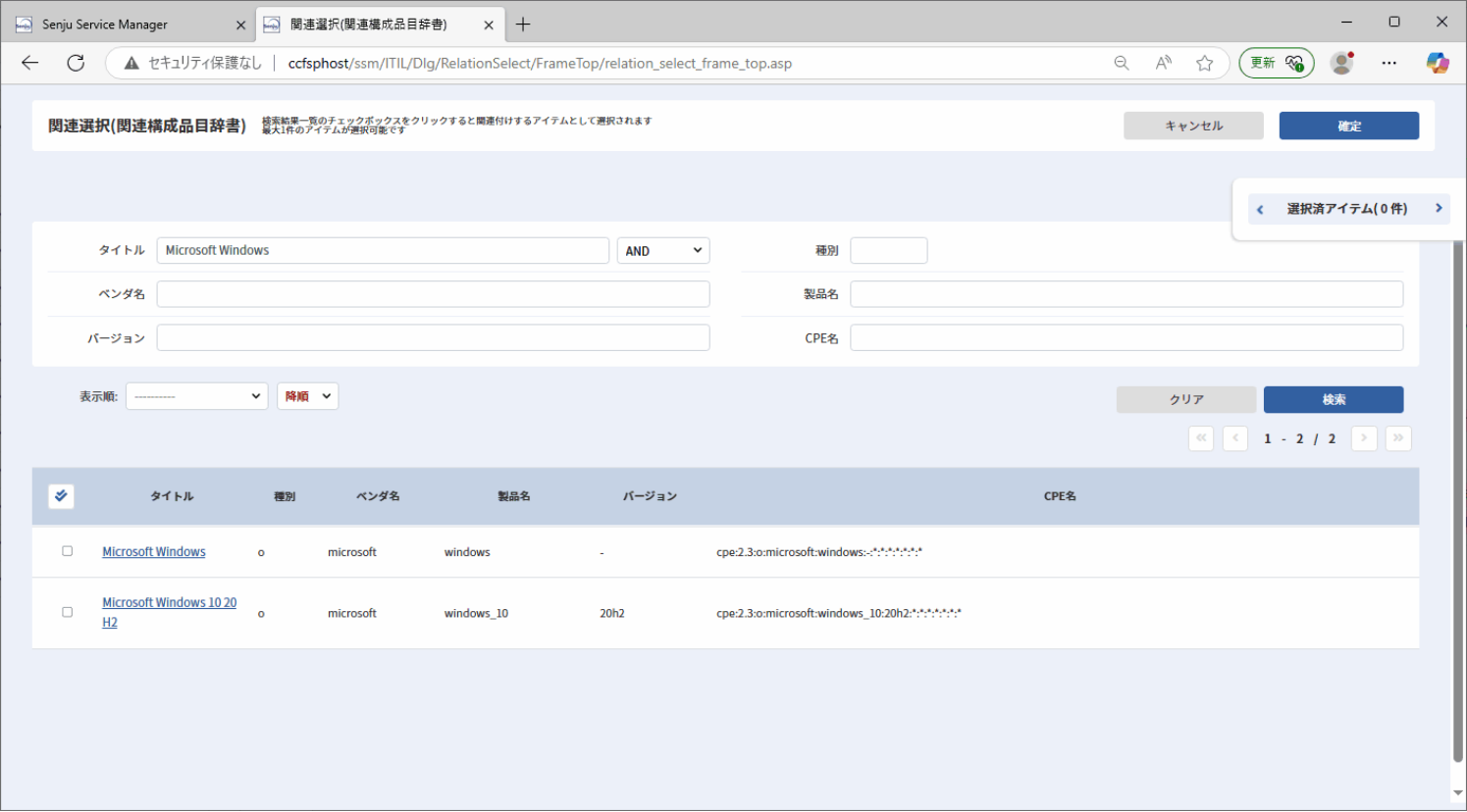Viewport: 1467px width, 812px height.
Task: Go back with the browser back arrow
Action: [30, 63]
